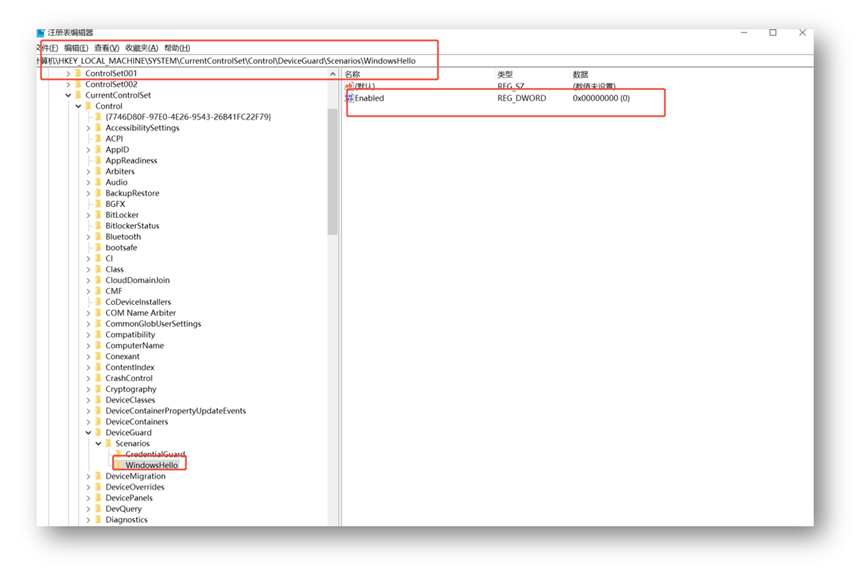Click the 0x00000000 (0) data value
Image resolution: width=865 pixels, height=568 pixels.
[x=601, y=98]
